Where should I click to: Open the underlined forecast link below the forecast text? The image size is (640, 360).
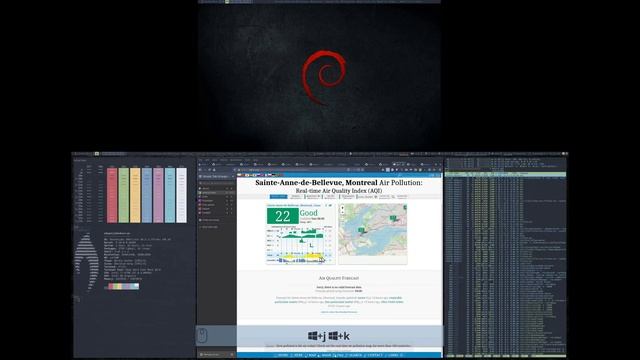coord(339,312)
